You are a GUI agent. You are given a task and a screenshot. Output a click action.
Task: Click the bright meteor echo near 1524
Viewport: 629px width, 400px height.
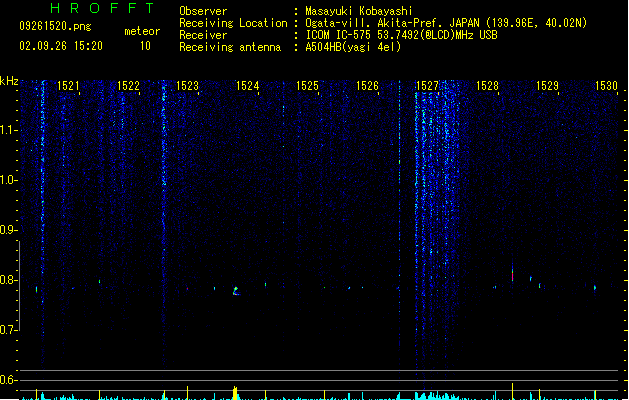tap(236, 291)
